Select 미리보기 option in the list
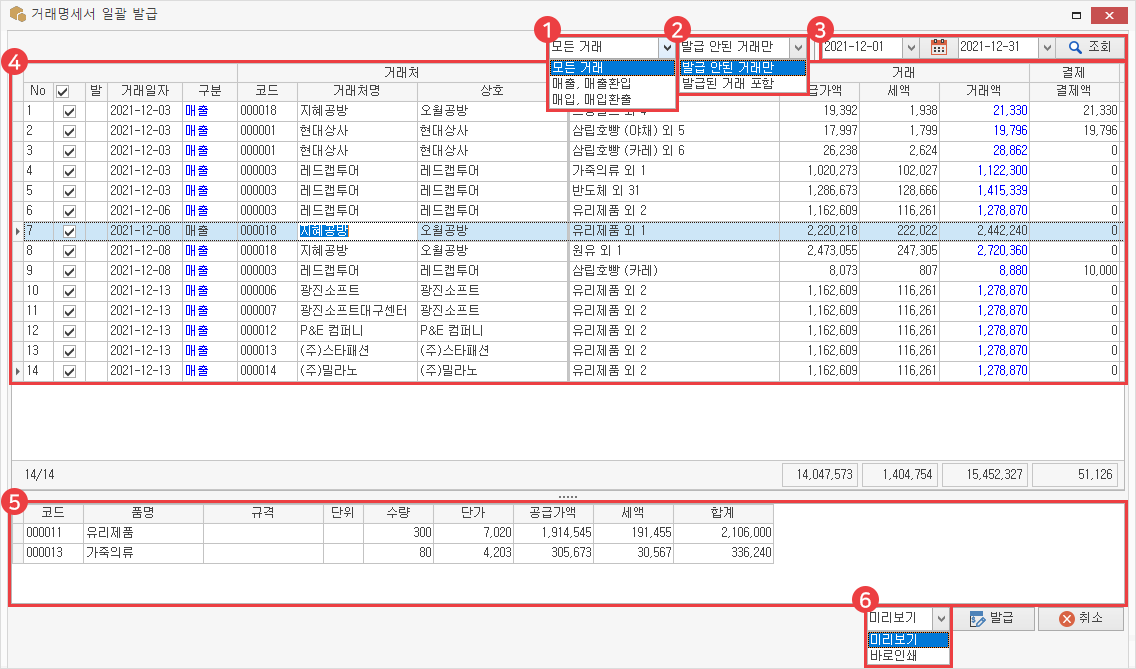The image size is (1136, 669). [x=909, y=639]
